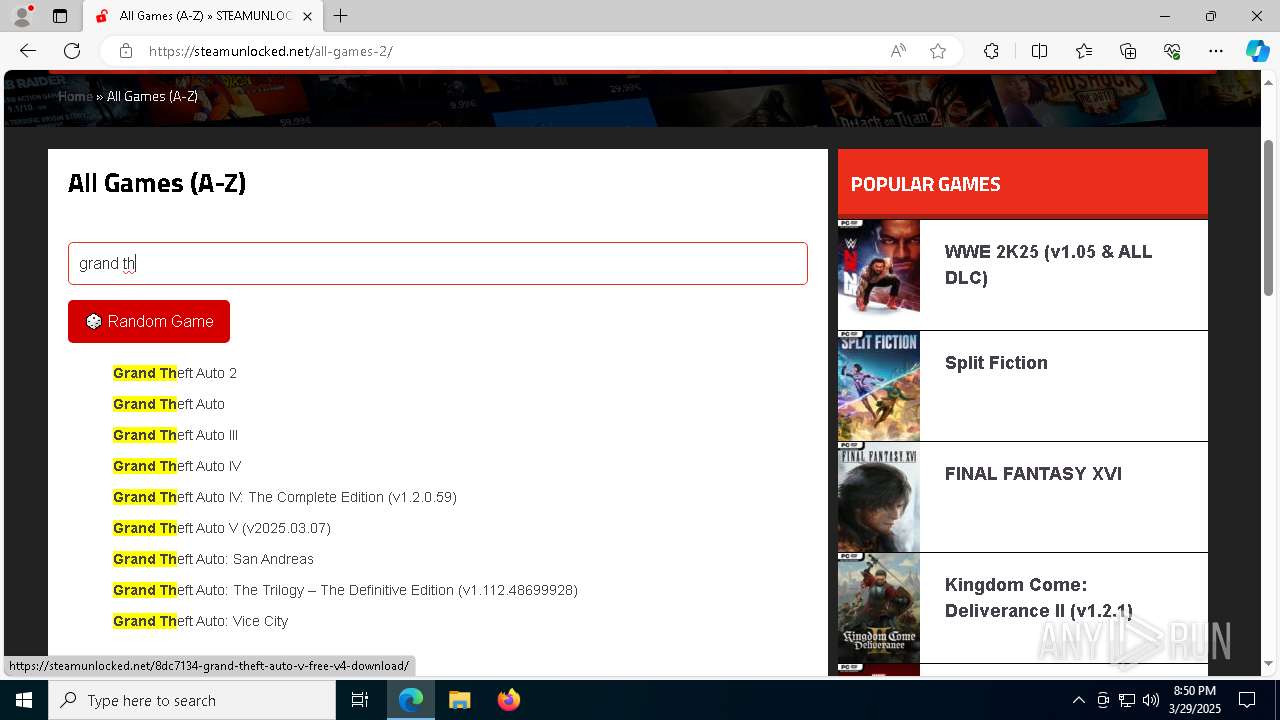
Task: Click the Edge taskbar icon
Action: tap(411, 700)
